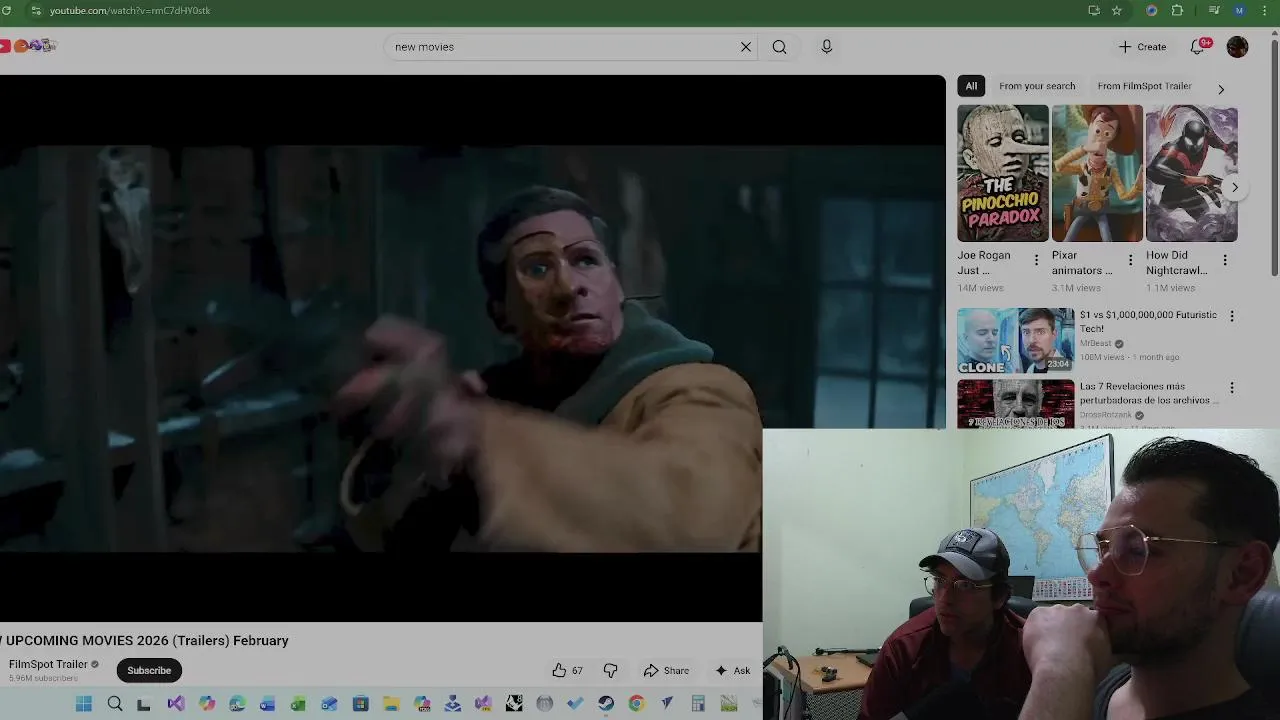Screen dimensions: 1280x720
Task: Dislike the video with thumbs down
Action: 610,671
